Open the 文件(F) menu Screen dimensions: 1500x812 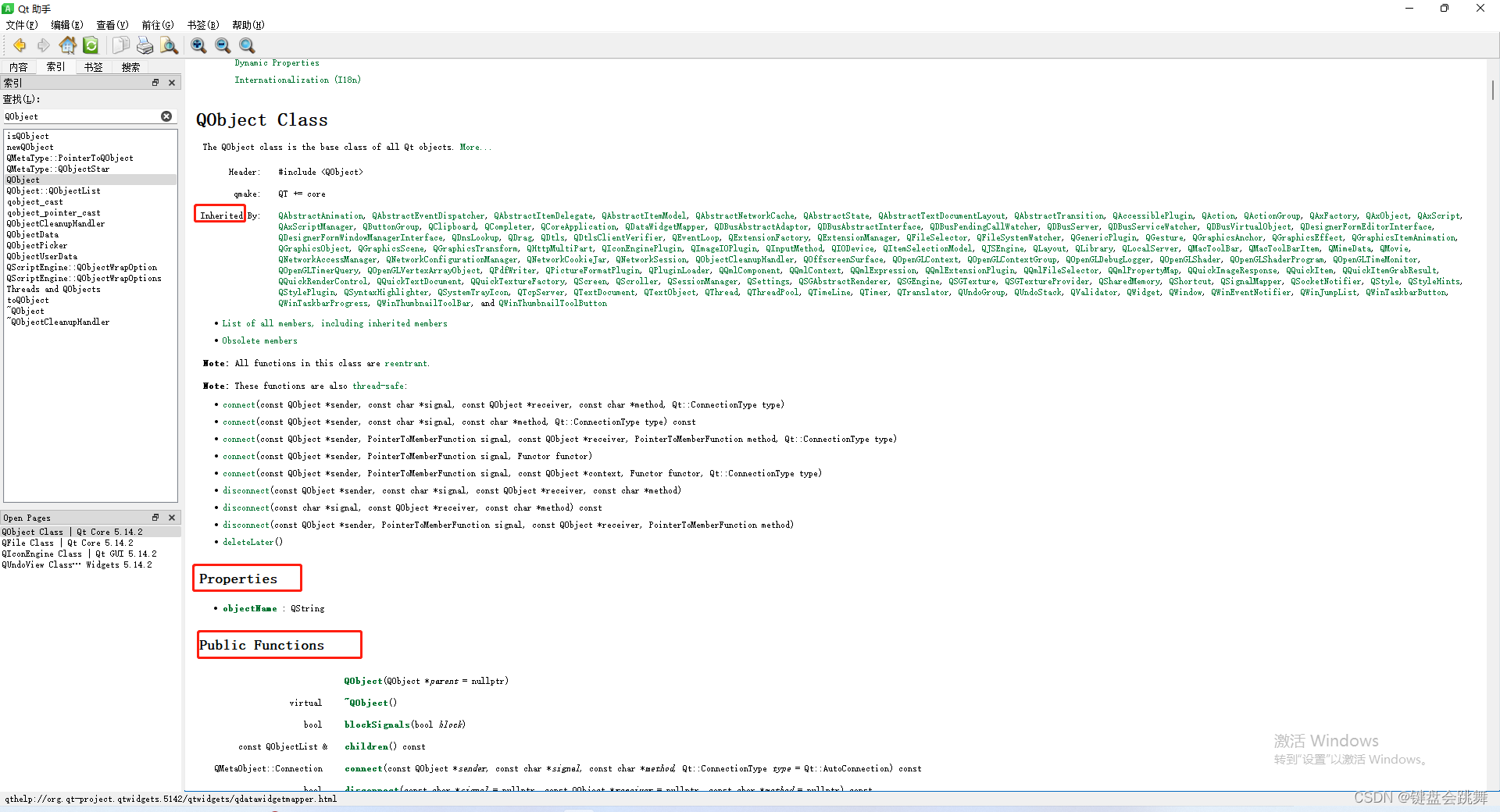pyautogui.click(x=22, y=25)
